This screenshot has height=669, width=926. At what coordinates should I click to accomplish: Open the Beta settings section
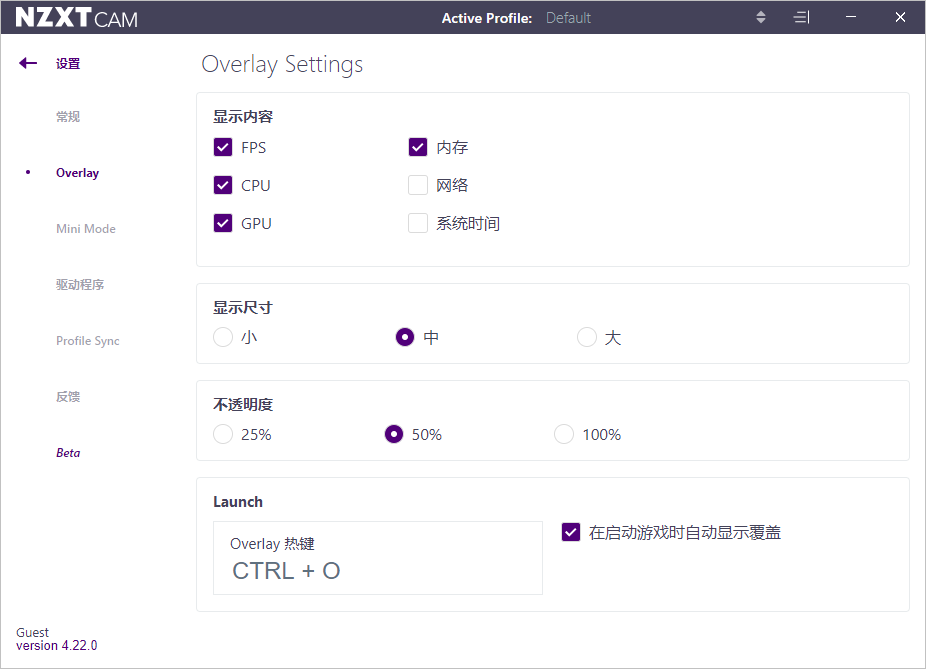click(68, 452)
